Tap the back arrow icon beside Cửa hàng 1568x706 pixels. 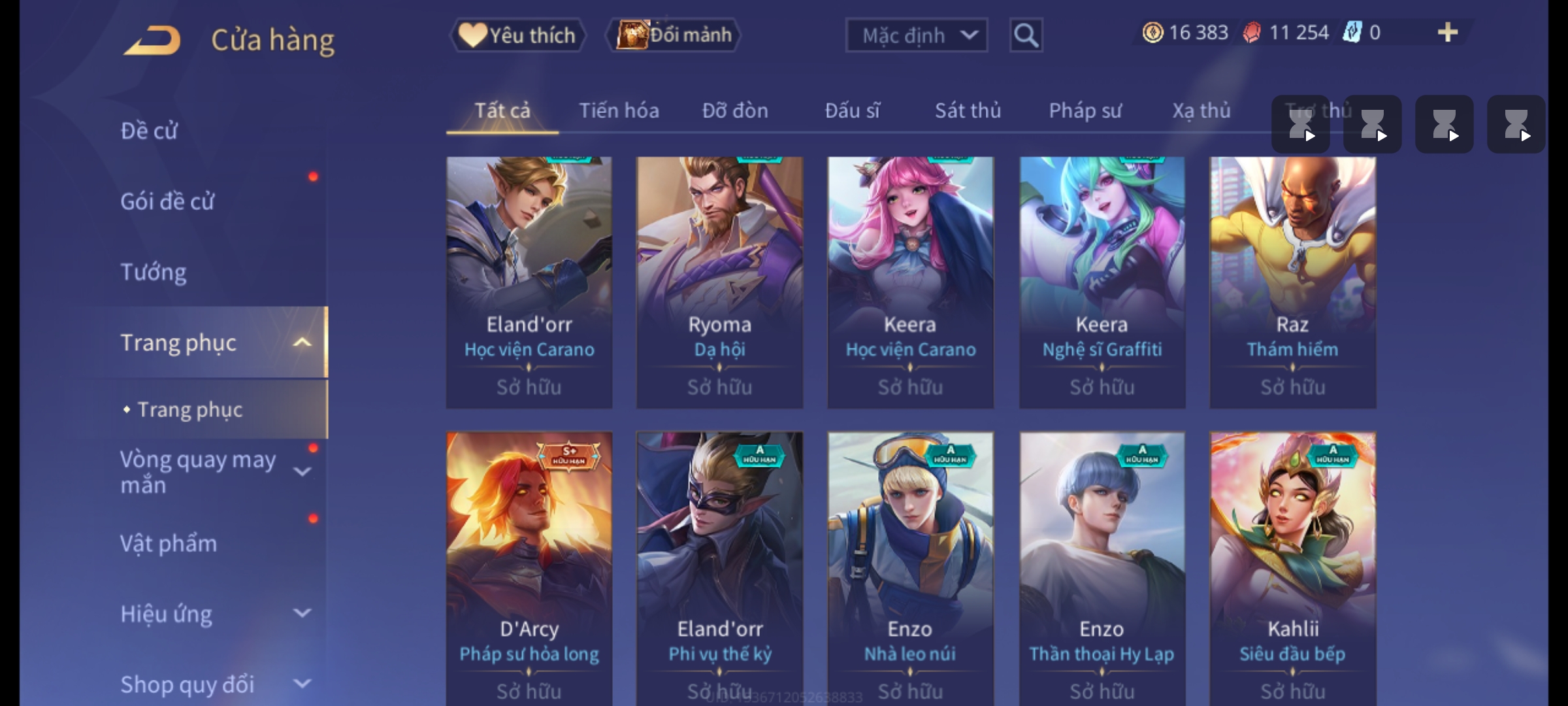152,41
